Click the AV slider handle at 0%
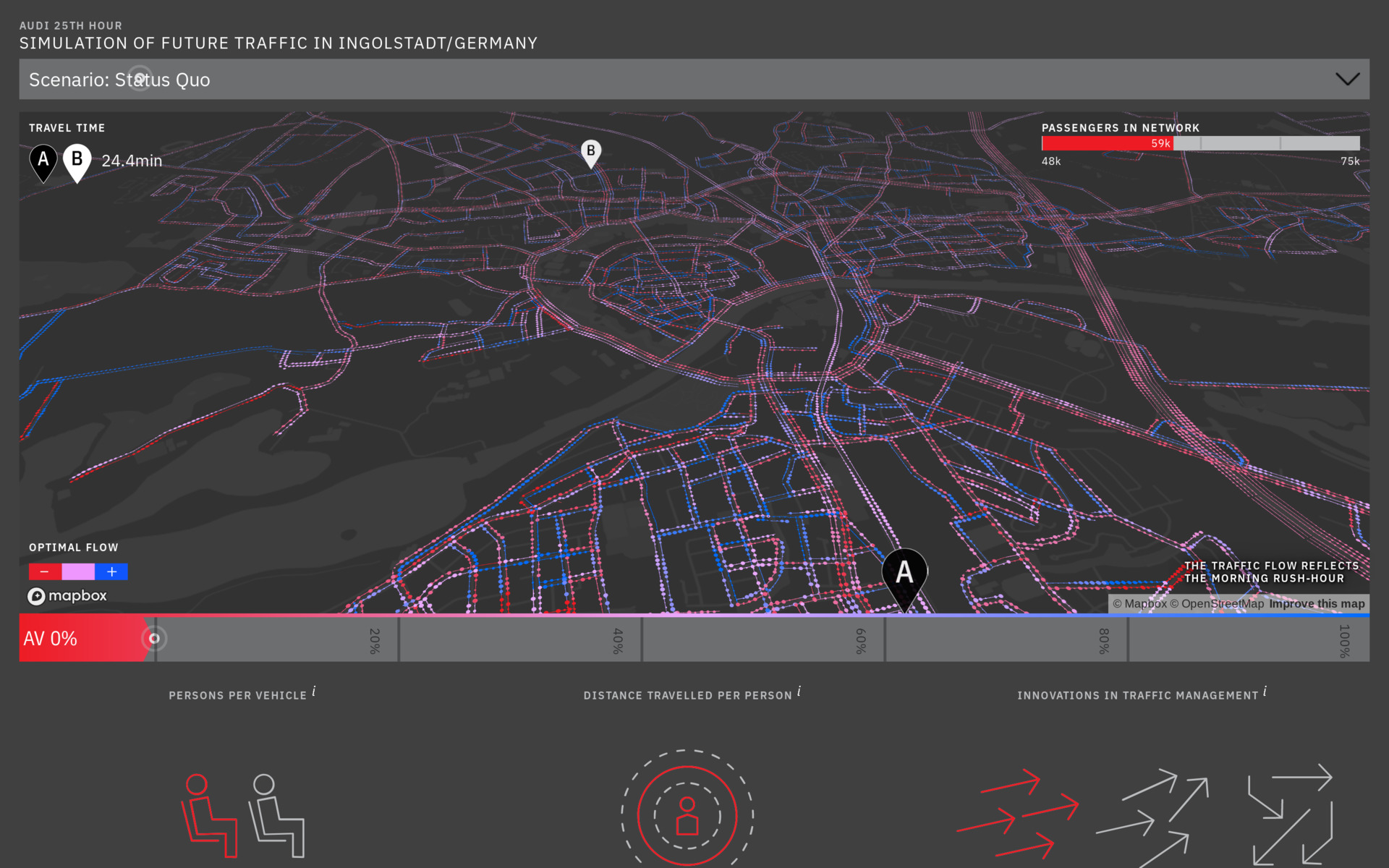Image resolution: width=1389 pixels, height=868 pixels. [x=154, y=639]
